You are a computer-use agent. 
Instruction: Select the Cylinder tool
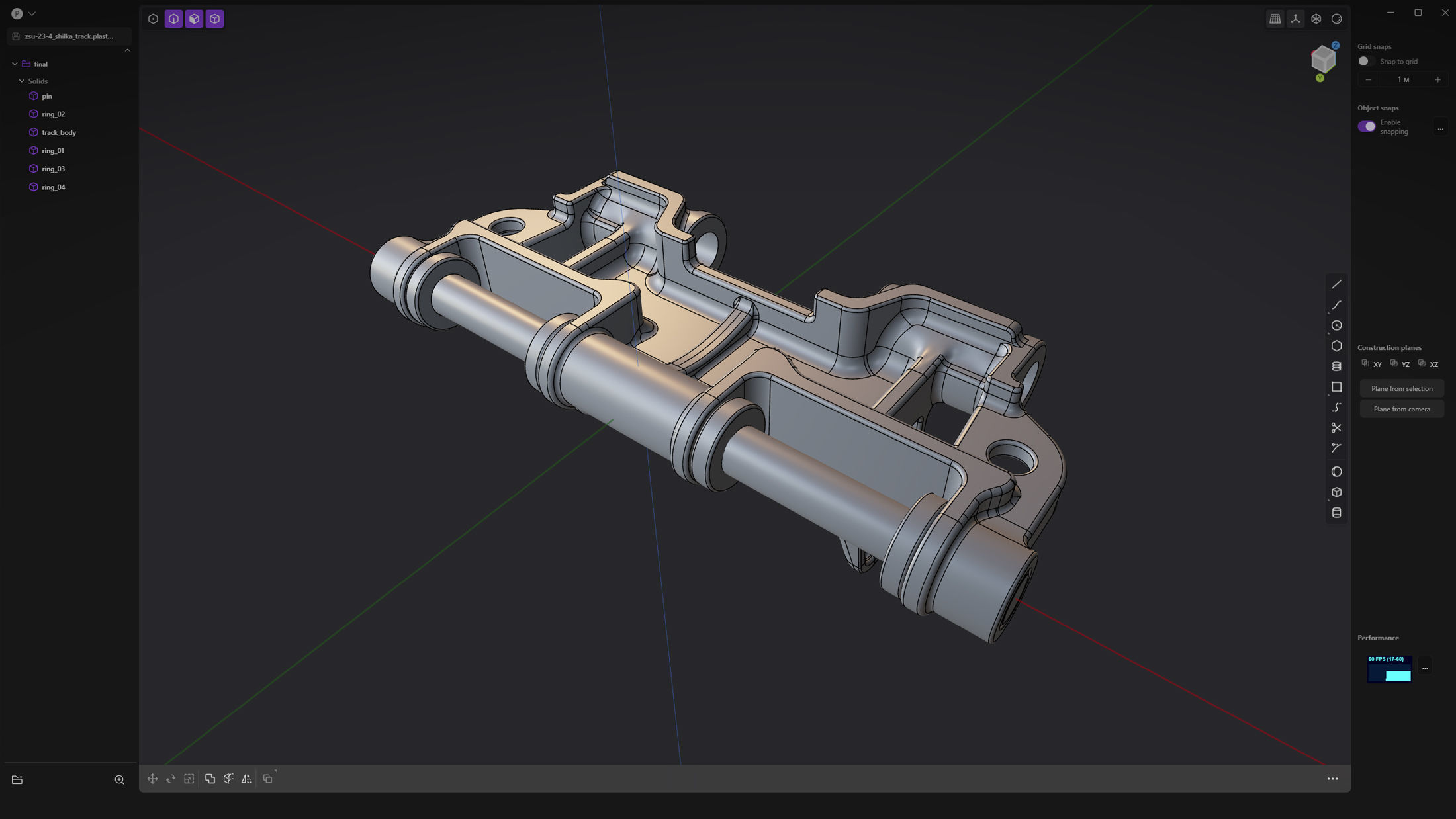(x=1336, y=513)
